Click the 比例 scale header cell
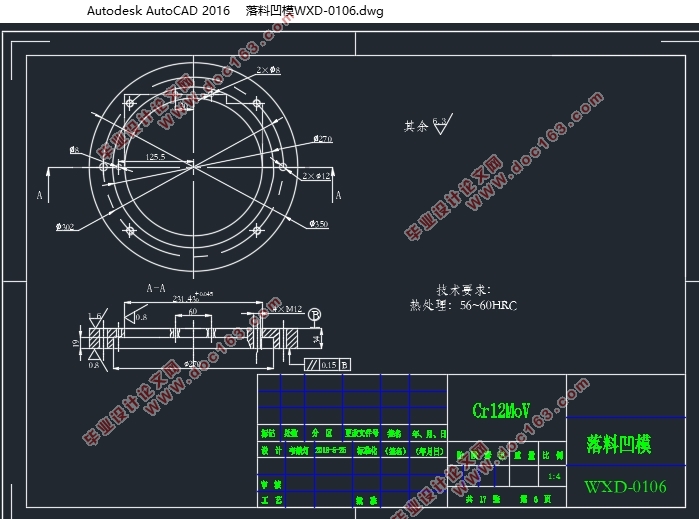This screenshot has width=699, height=519. pos(553,455)
